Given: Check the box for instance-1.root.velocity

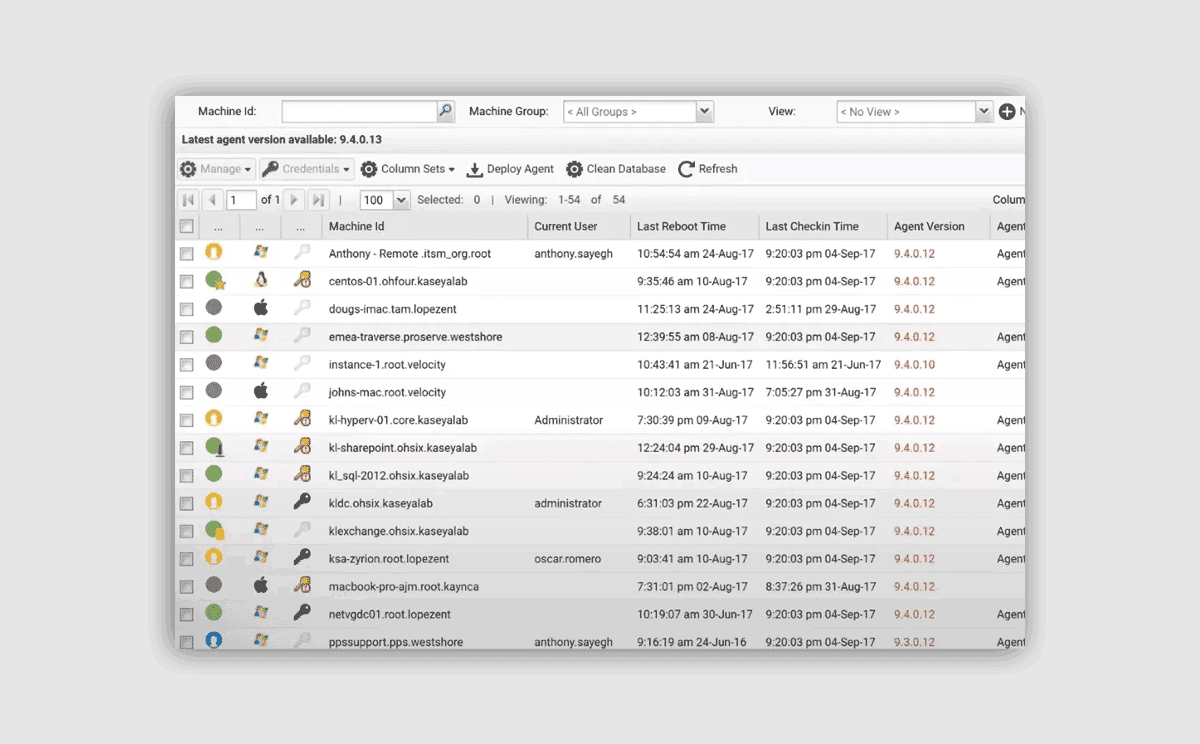Looking at the screenshot, I should (x=186, y=366).
